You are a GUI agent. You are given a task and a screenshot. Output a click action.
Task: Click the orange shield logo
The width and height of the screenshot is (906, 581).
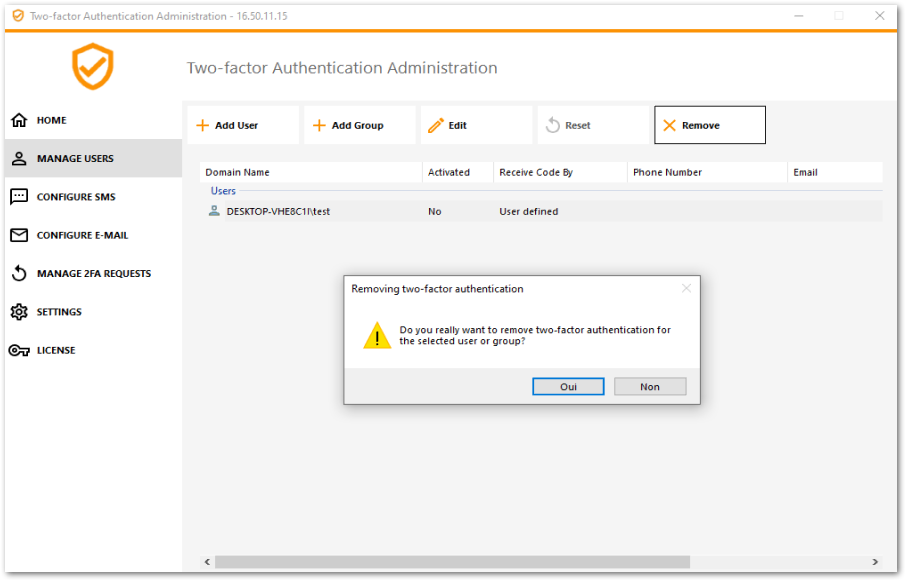pos(92,66)
